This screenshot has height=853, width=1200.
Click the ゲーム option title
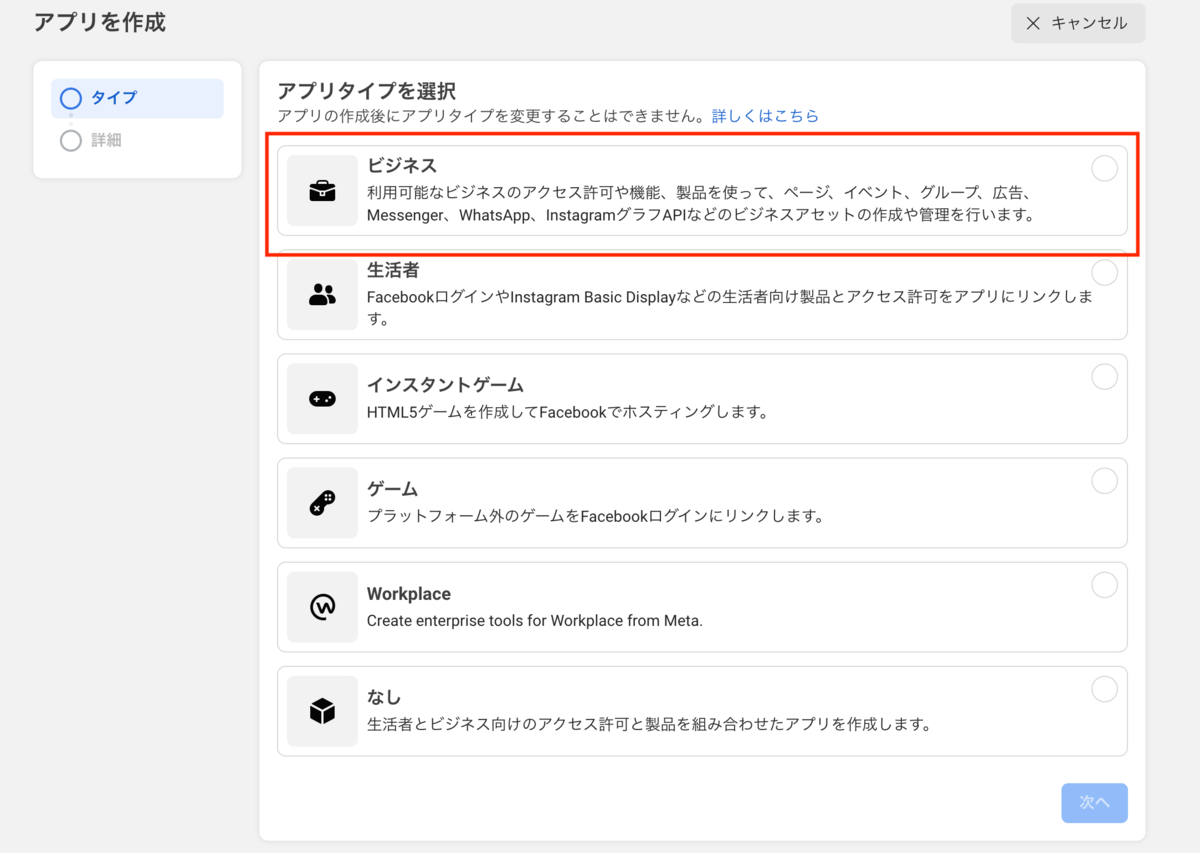pyautogui.click(x=392, y=489)
